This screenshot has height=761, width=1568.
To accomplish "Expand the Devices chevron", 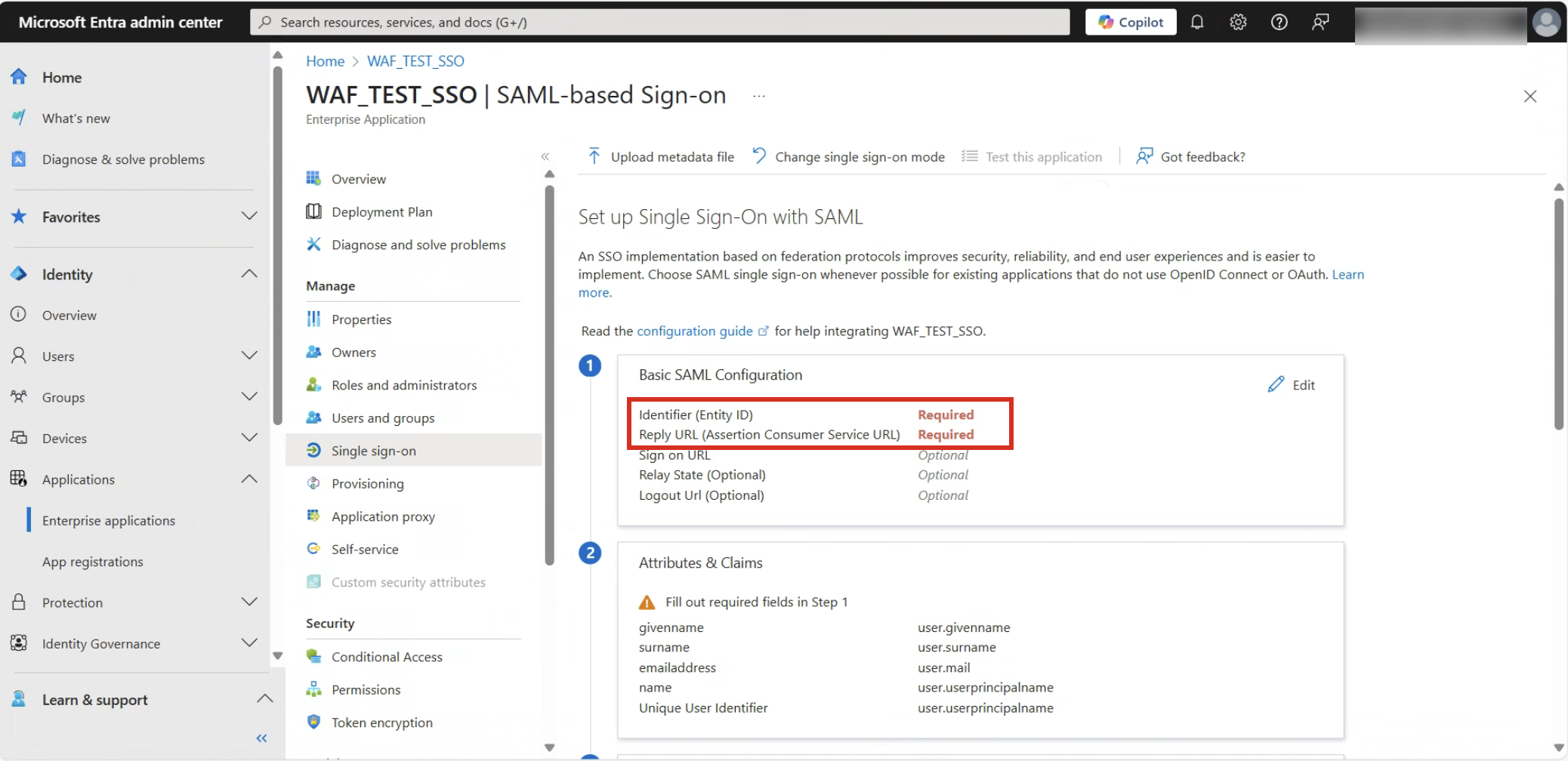I will click(249, 438).
